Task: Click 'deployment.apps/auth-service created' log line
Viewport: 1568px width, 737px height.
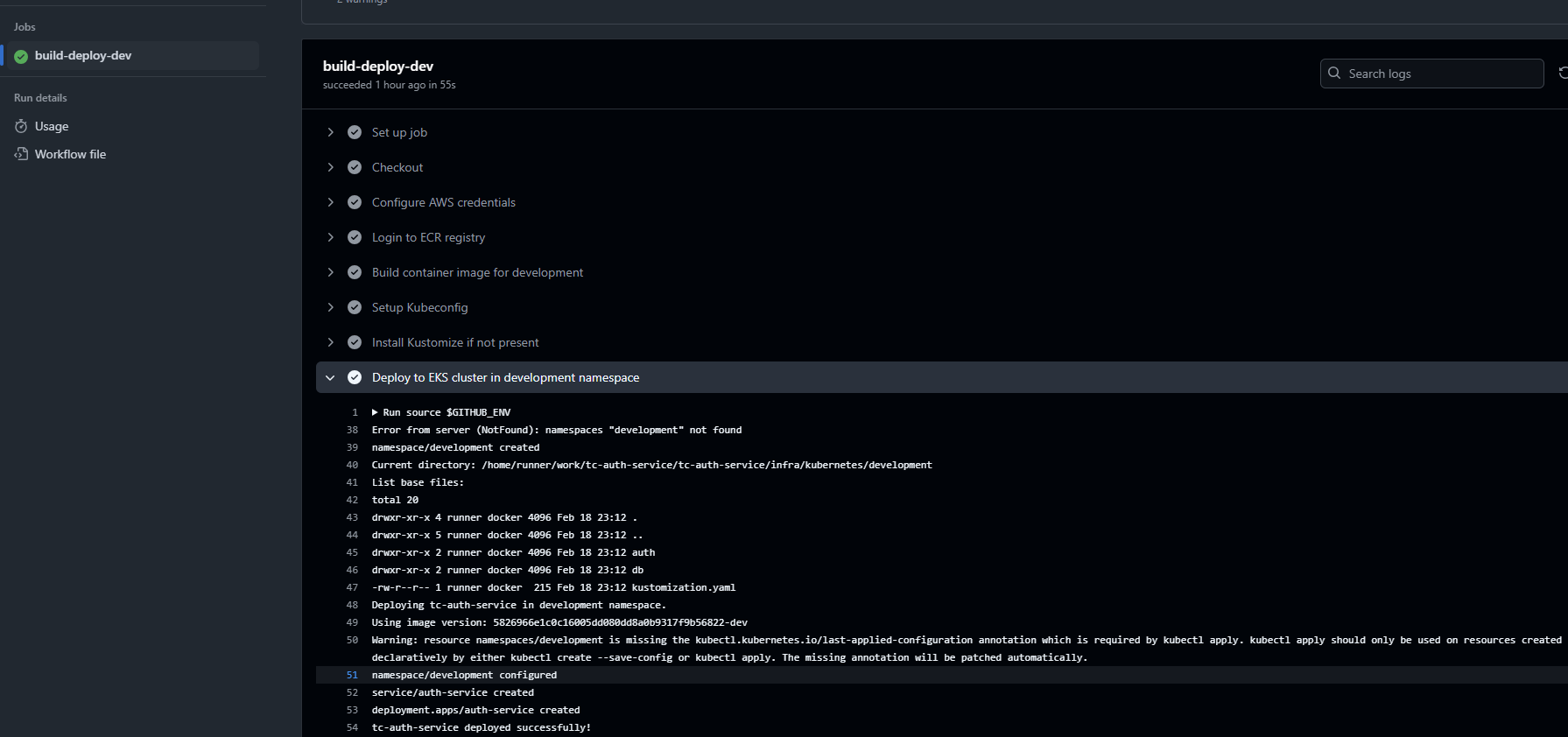Action: coord(475,710)
